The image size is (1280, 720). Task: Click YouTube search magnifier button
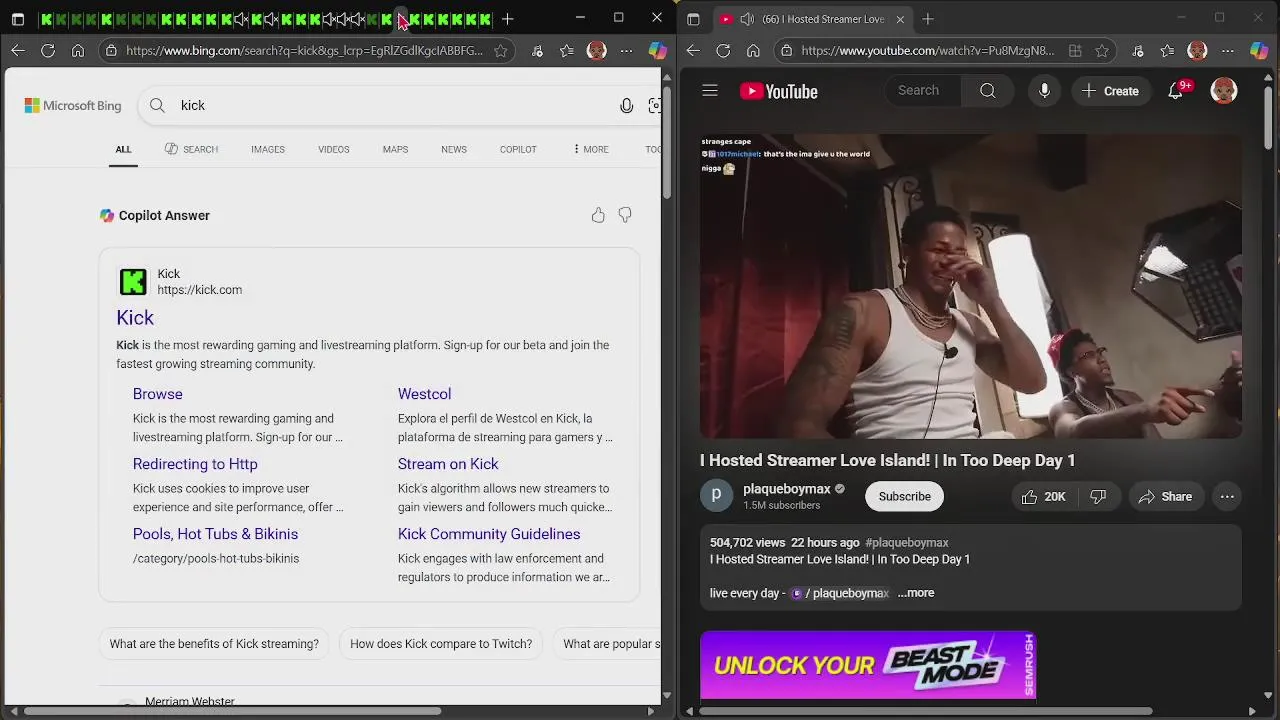tap(987, 91)
